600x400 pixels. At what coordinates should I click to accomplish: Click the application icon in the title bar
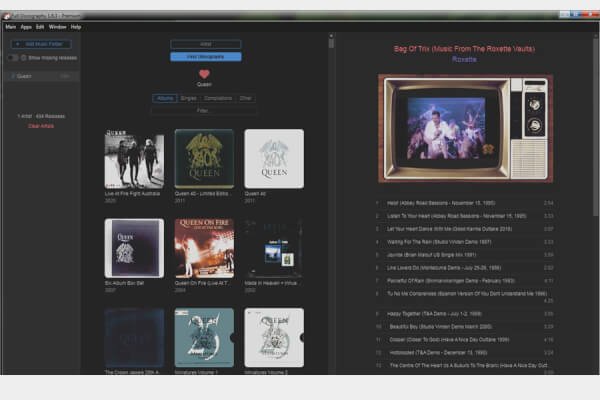pos(6,16)
